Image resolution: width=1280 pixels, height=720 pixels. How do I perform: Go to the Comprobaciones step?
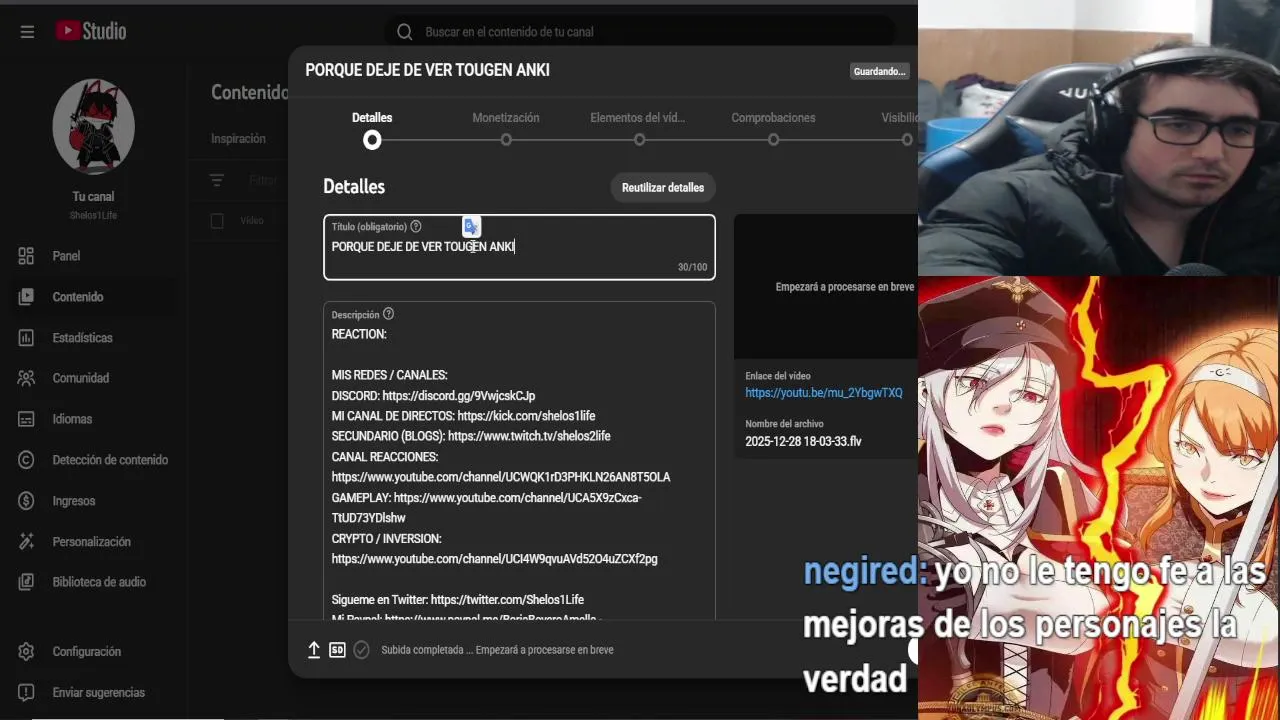coord(773,118)
